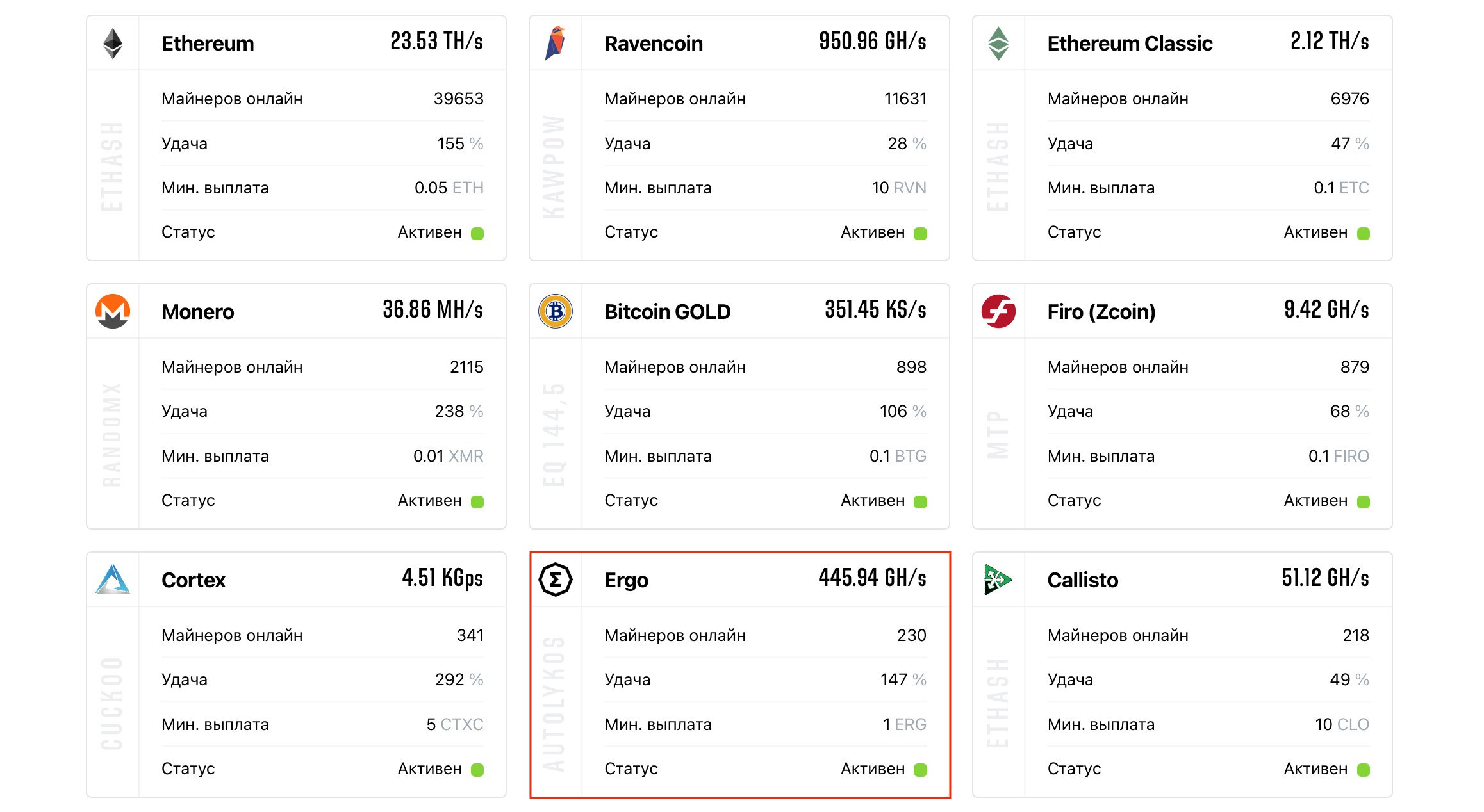Viewport: 1484px width, 812px height.
Task: Open the Ethereum Classic pool heading
Action: click(1130, 44)
